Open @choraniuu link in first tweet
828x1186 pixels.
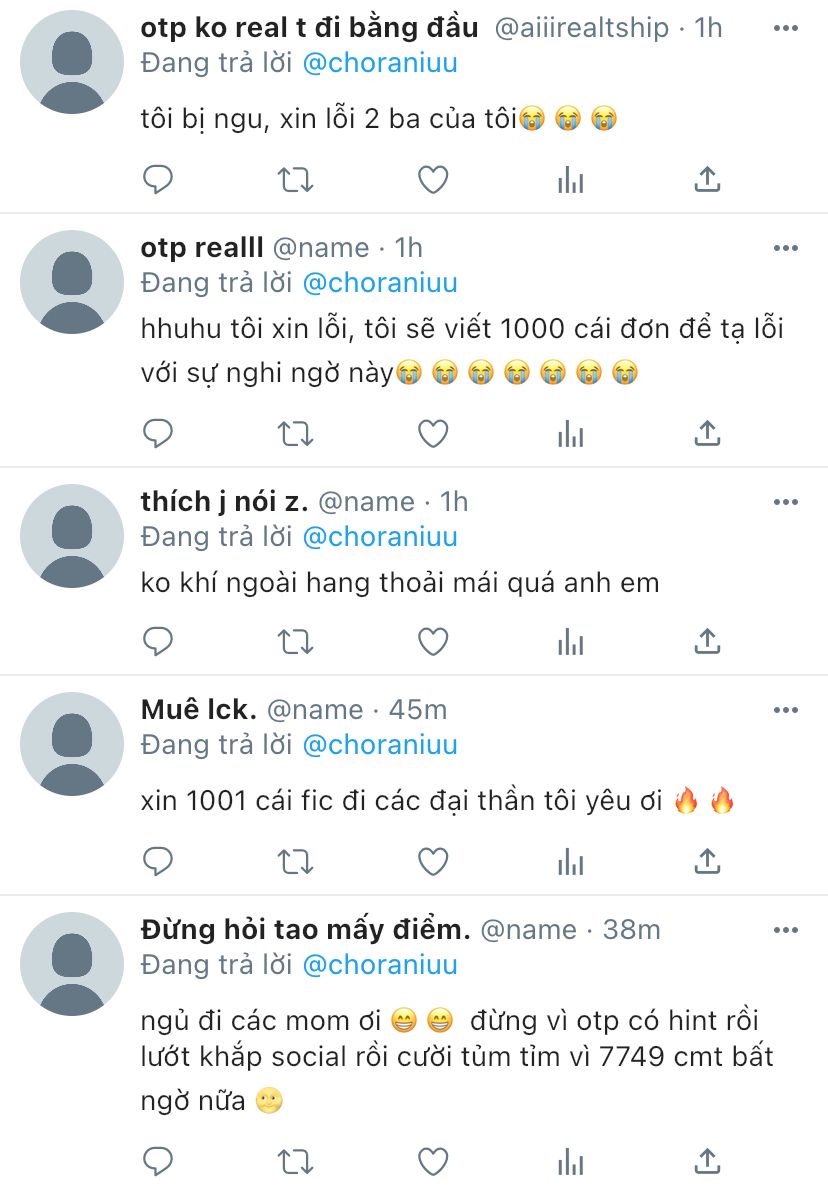[380, 63]
